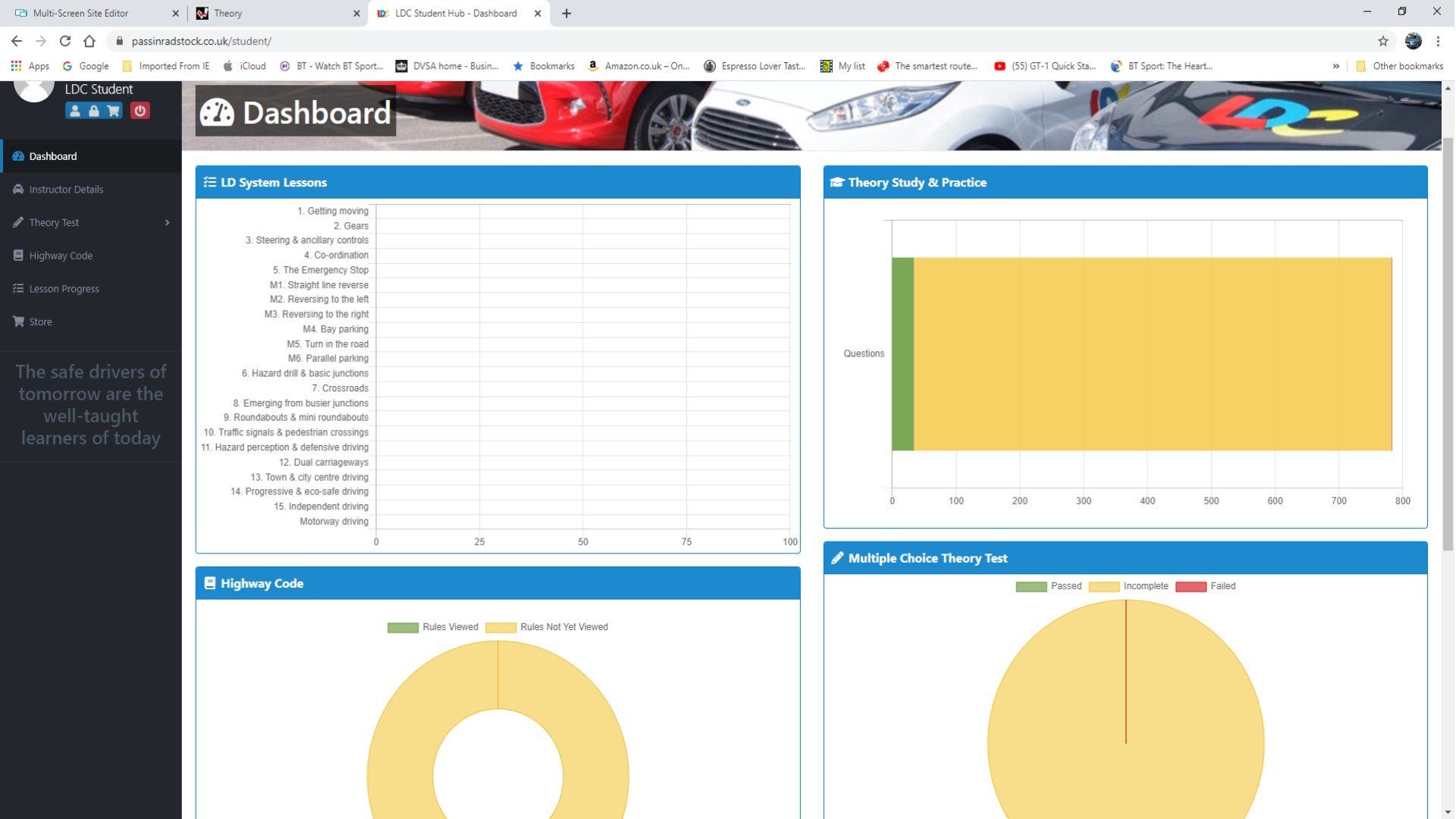Viewport: 1456px width, 819px height.
Task: Open the shopping cart icon under LDC Student
Action: pos(114,111)
